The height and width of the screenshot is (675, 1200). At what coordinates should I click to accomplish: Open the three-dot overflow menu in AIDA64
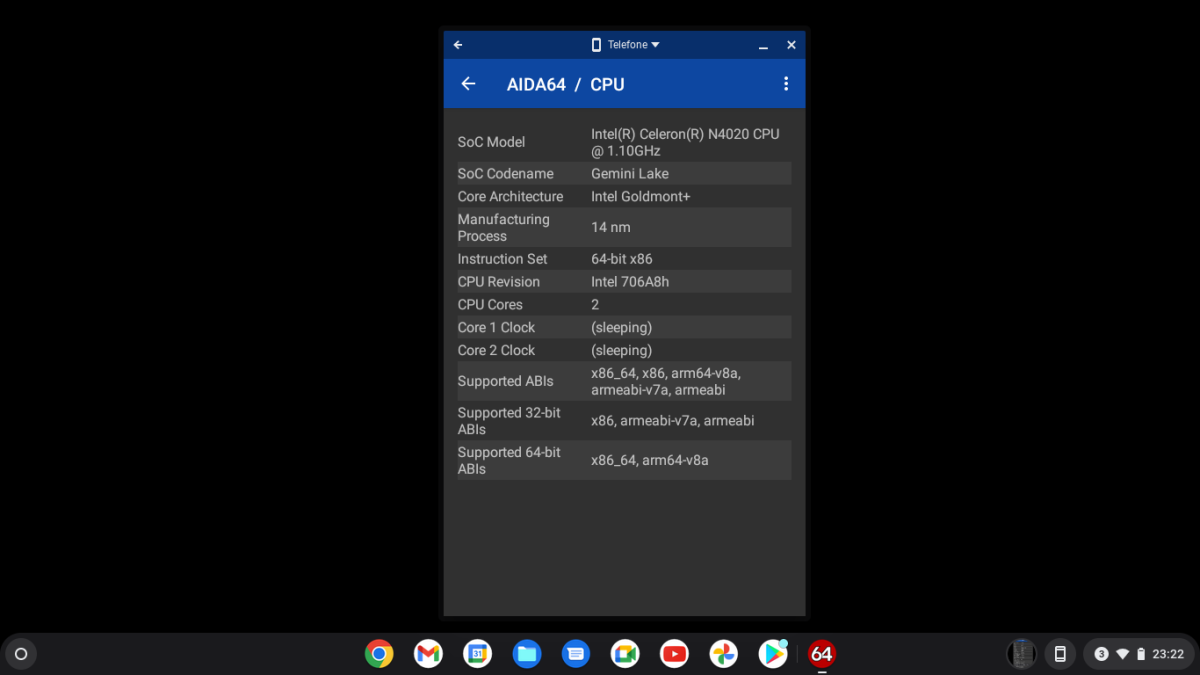pyautogui.click(x=786, y=84)
